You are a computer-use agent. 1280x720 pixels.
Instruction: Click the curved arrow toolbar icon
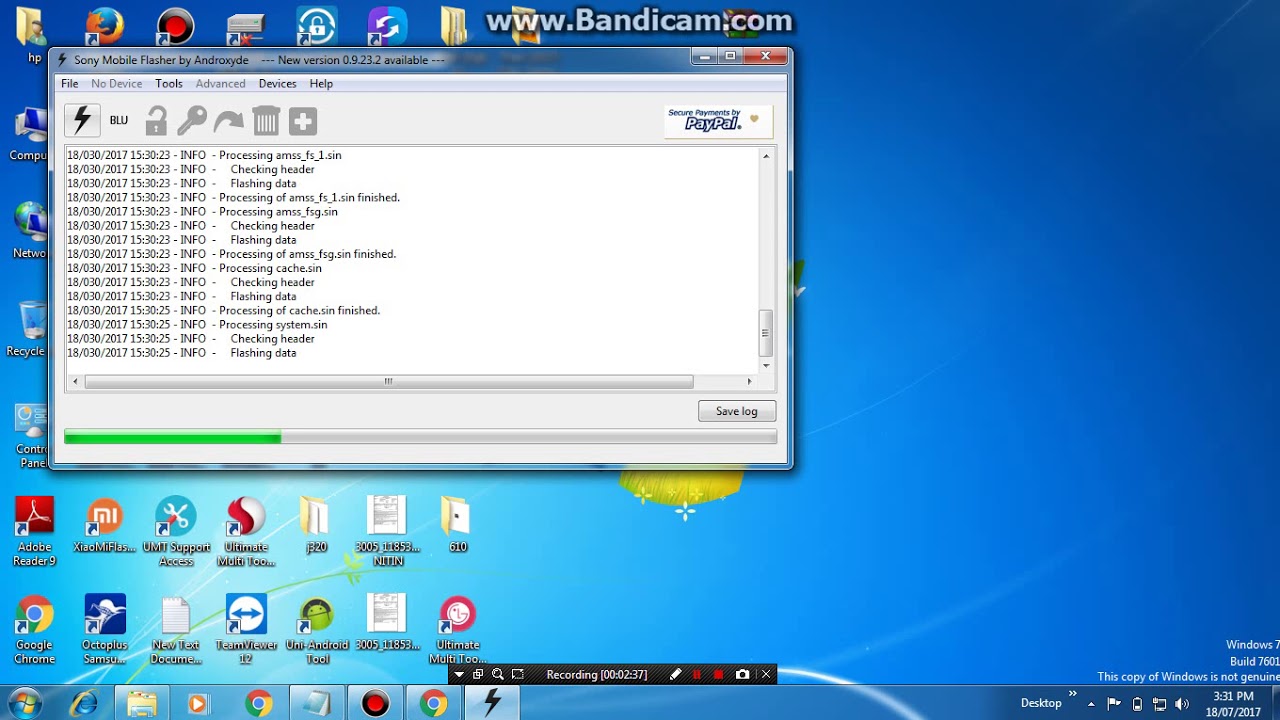[229, 121]
